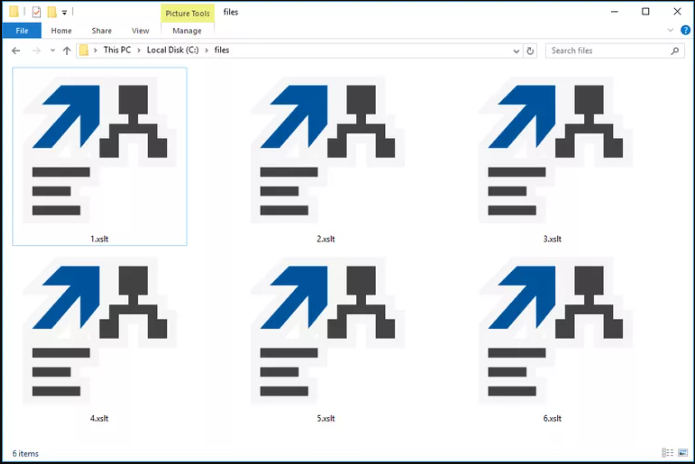Click files in the address breadcrumb
This screenshot has width=695, height=464.
(222, 50)
